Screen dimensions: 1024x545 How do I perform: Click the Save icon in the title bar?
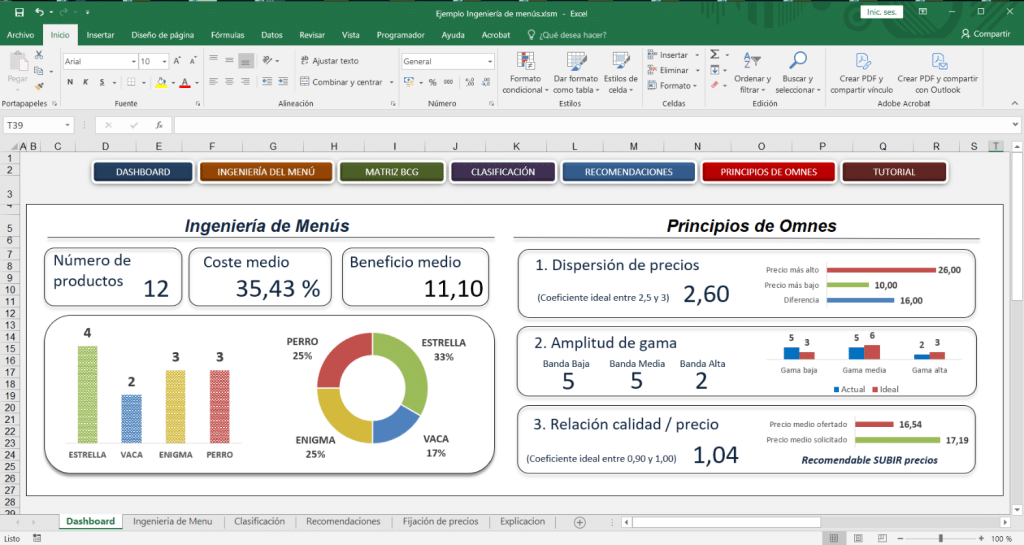(x=19, y=12)
